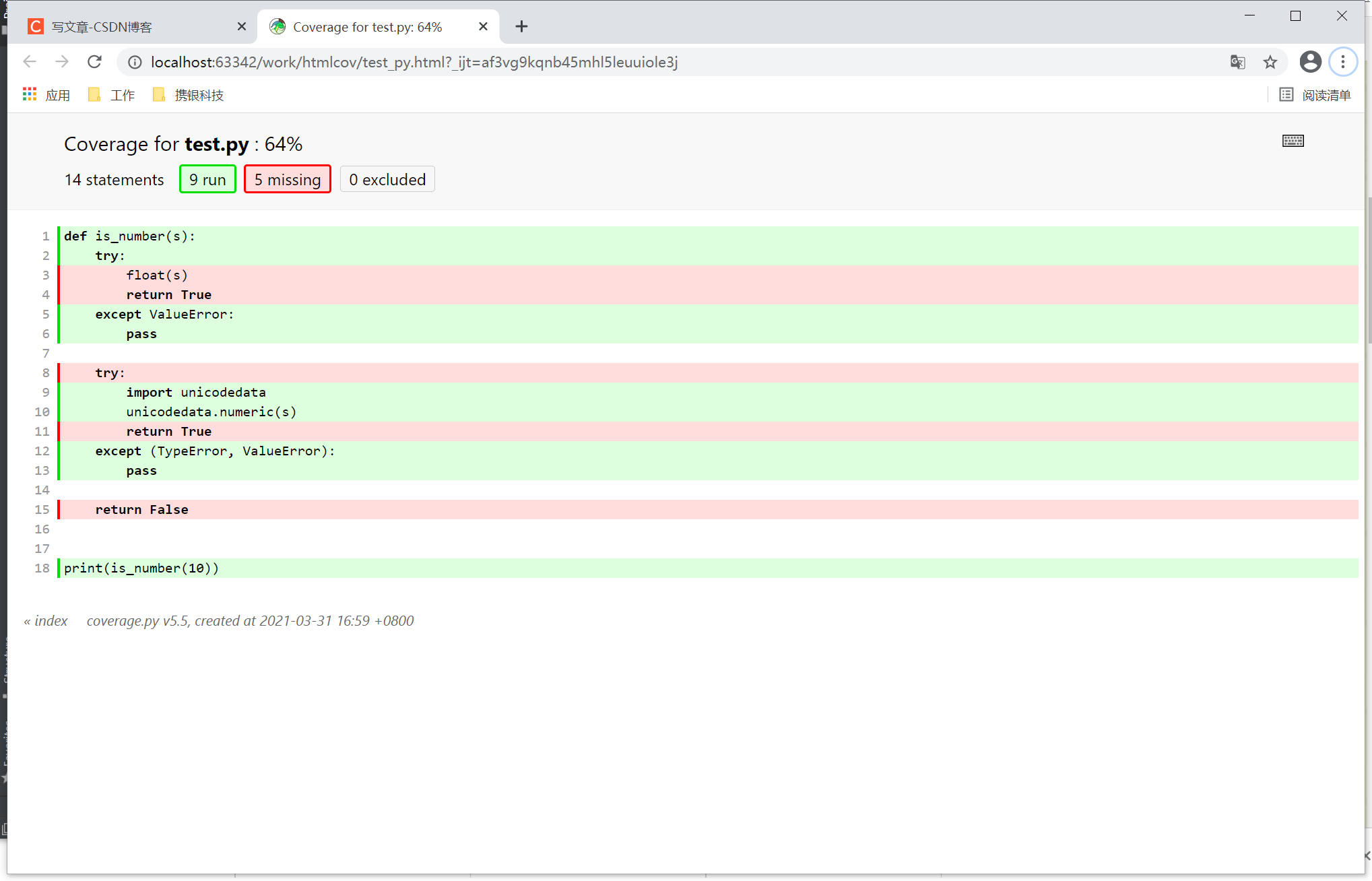Reload the coverage page

coord(95,62)
